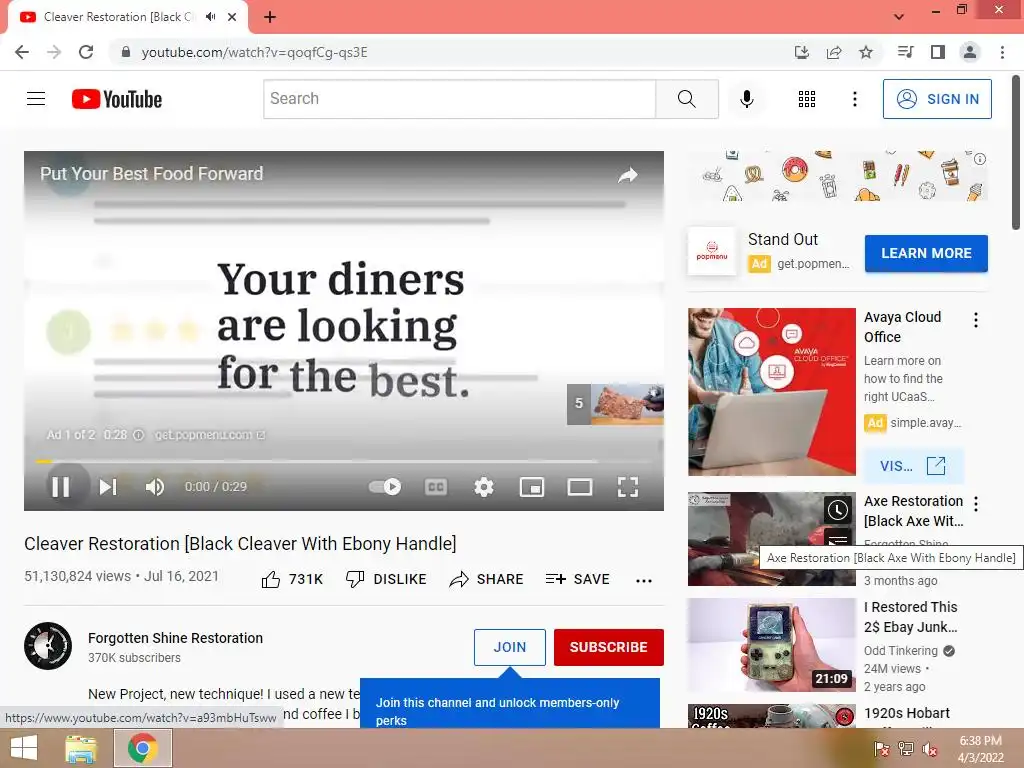The width and height of the screenshot is (1024, 768).
Task: Click the share arrow on video overlay
Action: (x=628, y=174)
